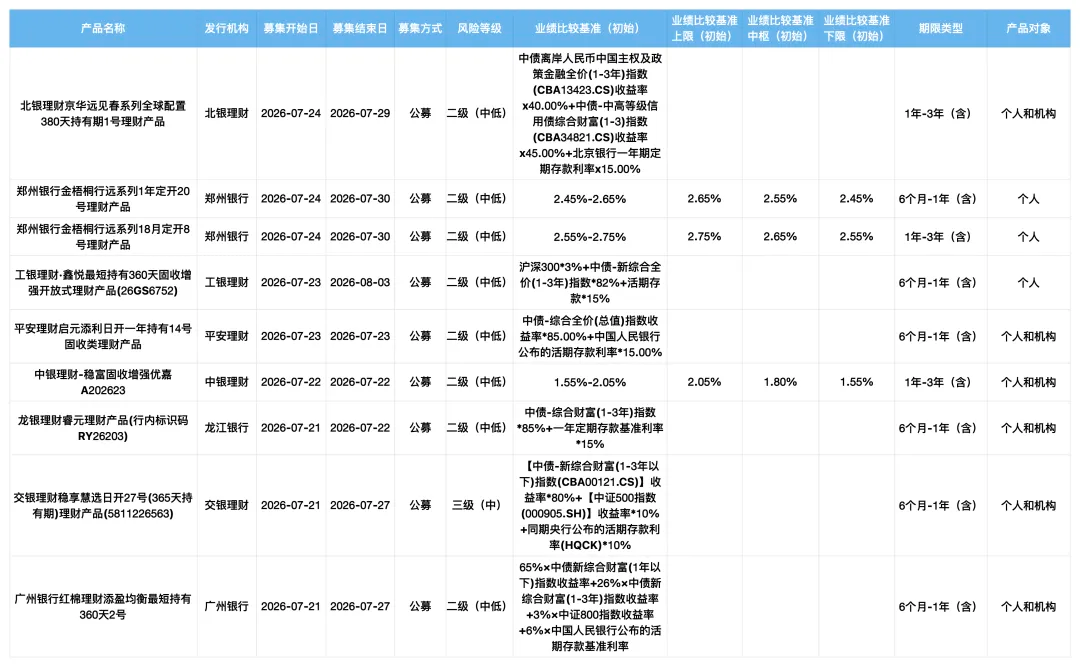Image resolution: width=1080 pixels, height=667 pixels.
Task: Select product 郑州银行金梧桐行远系列18月定开8号
Action: click(103, 236)
